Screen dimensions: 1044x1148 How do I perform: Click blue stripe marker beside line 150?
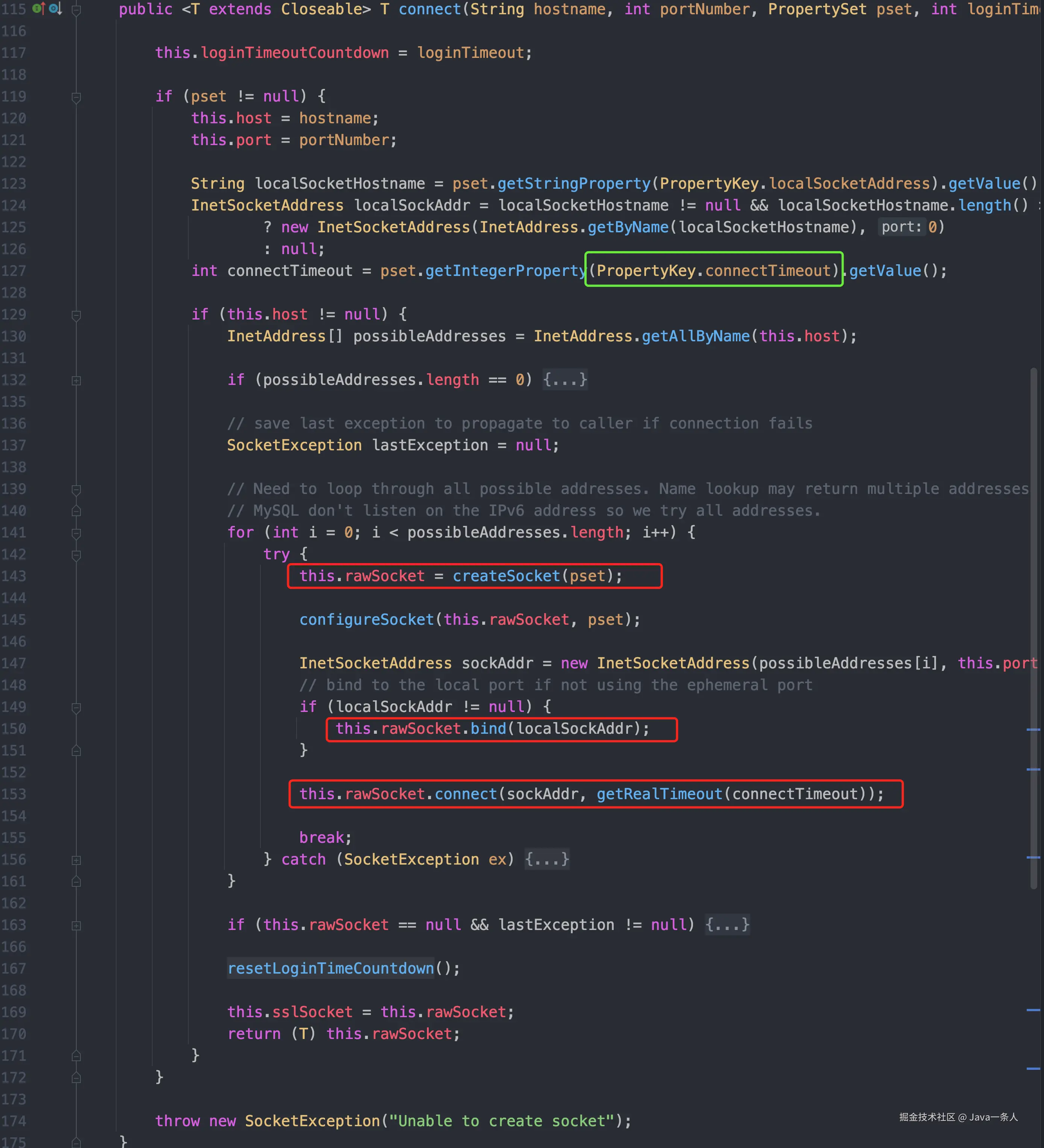pos(1033,730)
